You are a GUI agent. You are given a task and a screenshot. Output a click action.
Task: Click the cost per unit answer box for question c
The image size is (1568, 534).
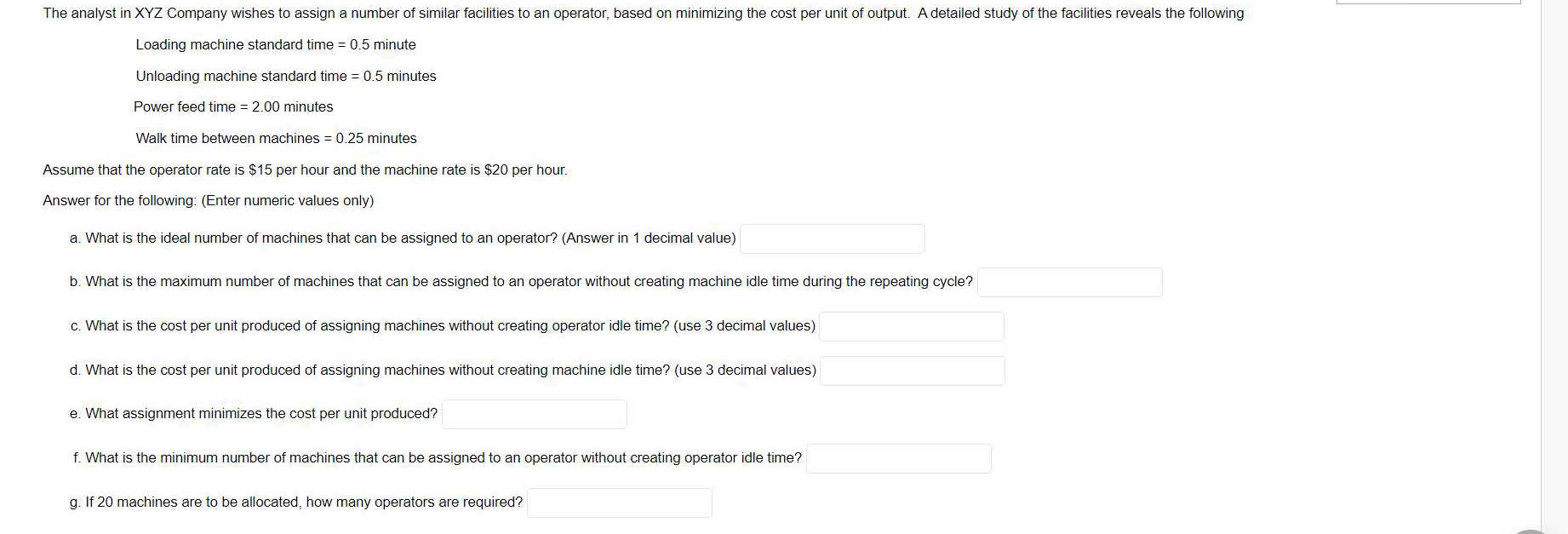tap(911, 327)
